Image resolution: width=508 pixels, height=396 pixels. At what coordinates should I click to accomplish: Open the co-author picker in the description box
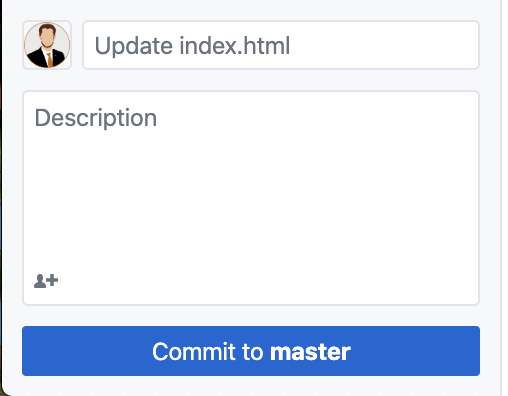tap(46, 281)
